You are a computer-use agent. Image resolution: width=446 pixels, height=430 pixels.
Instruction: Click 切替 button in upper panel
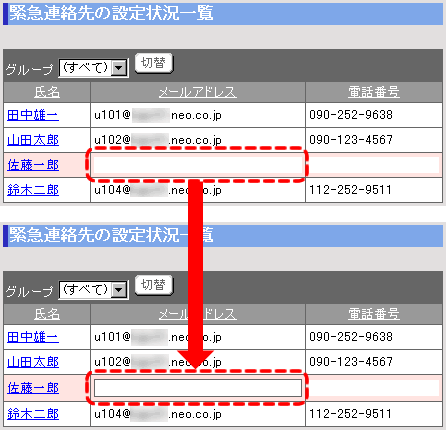click(x=154, y=63)
